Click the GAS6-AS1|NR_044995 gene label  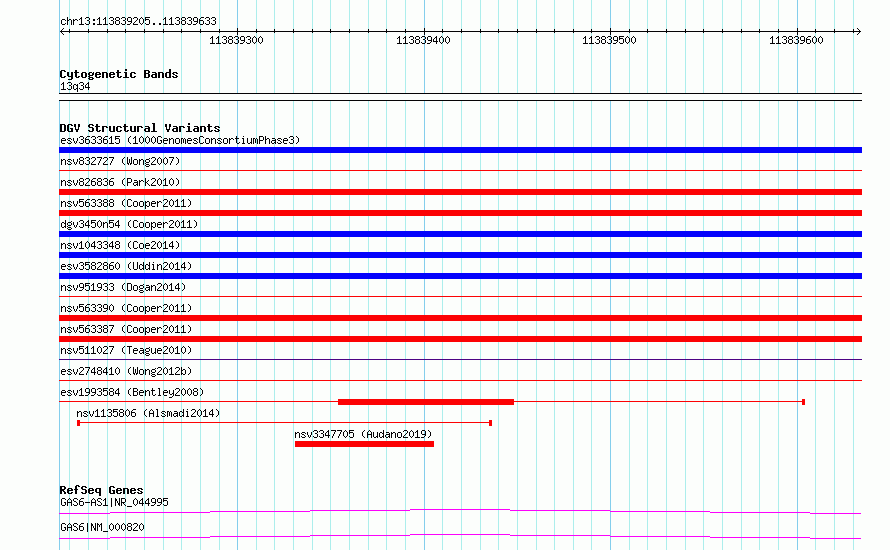pos(114,502)
